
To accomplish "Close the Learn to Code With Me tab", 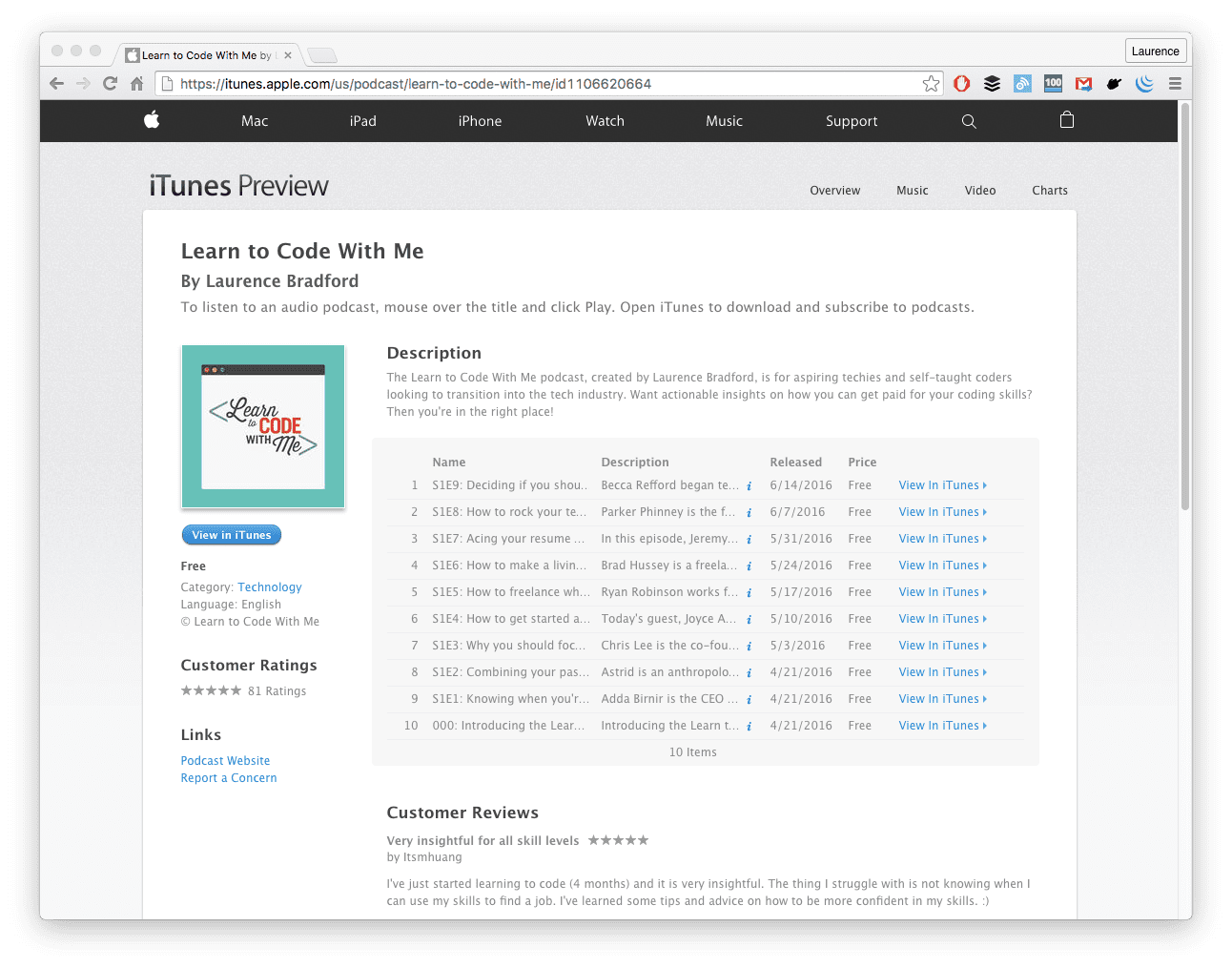I will pyautogui.click(x=288, y=55).
